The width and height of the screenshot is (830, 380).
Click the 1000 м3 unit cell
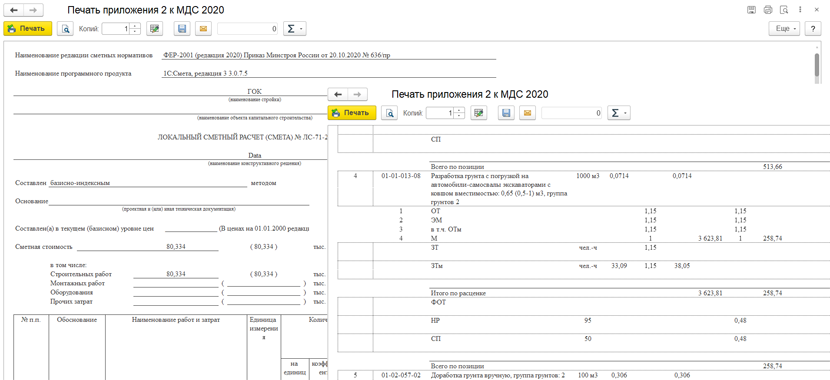[588, 175]
